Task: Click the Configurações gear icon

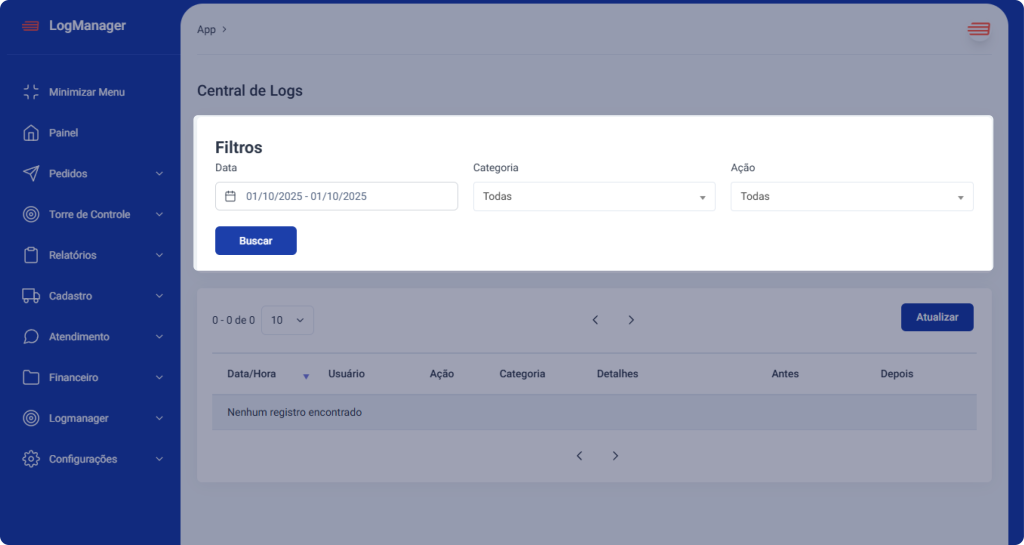Action: [x=31, y=459]
